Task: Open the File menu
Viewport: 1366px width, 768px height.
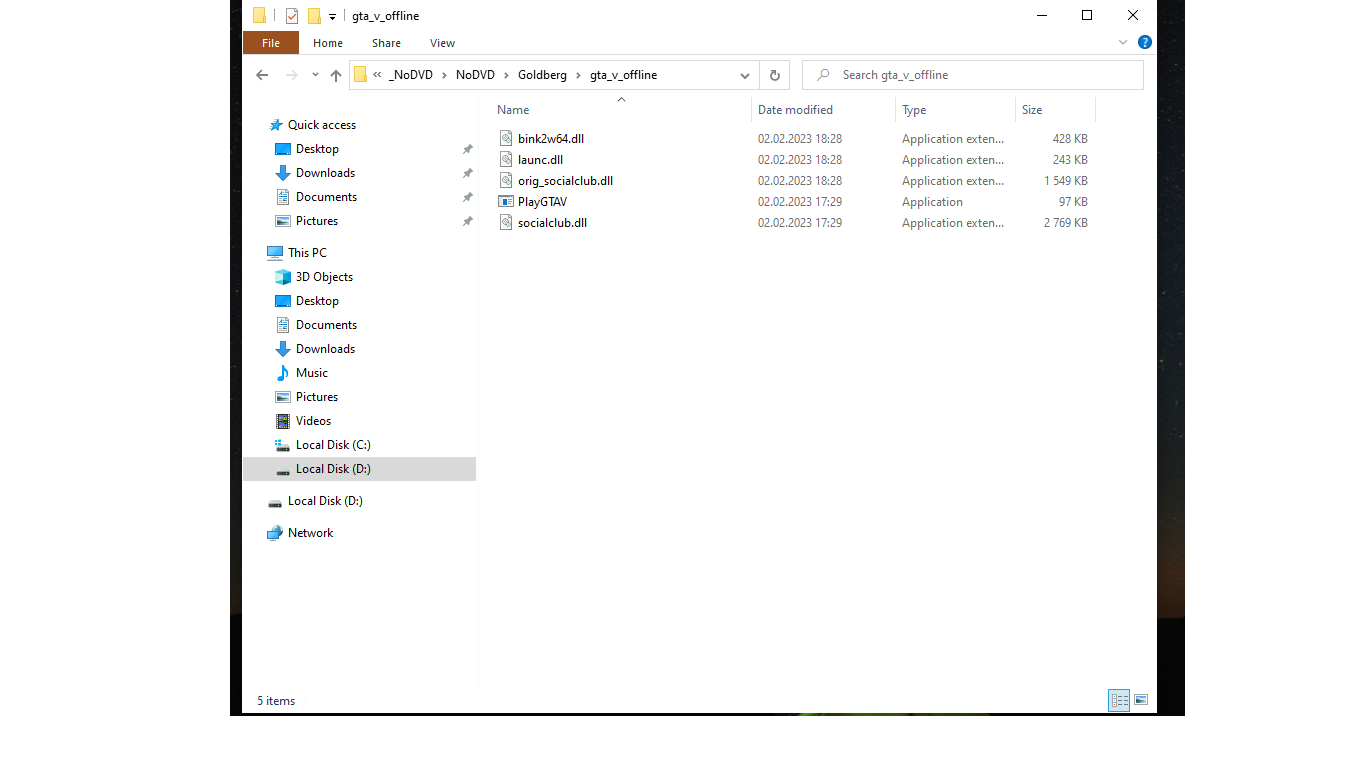Action: point(270,43)
